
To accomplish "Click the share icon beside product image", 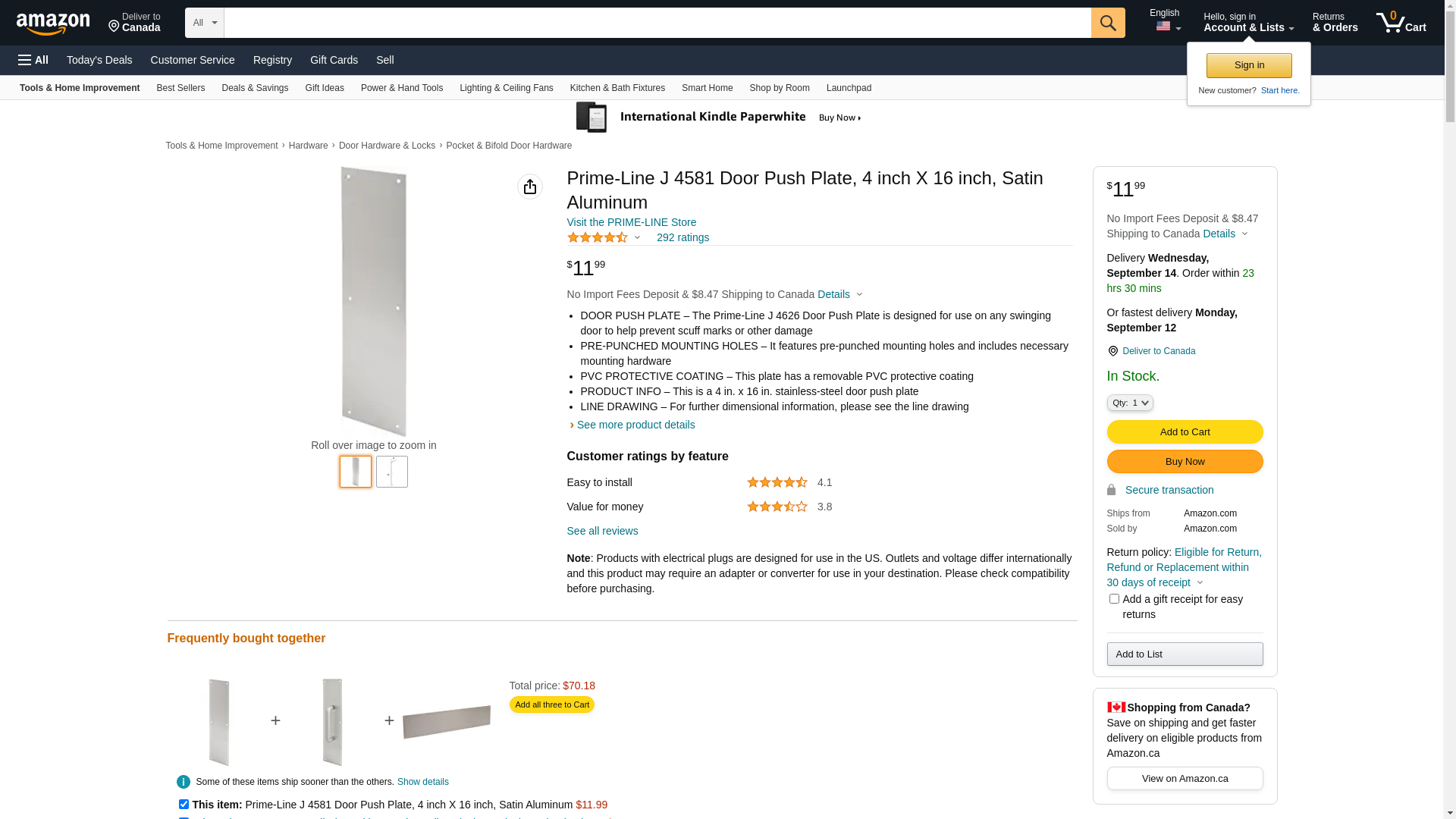I will coord(530,187).
